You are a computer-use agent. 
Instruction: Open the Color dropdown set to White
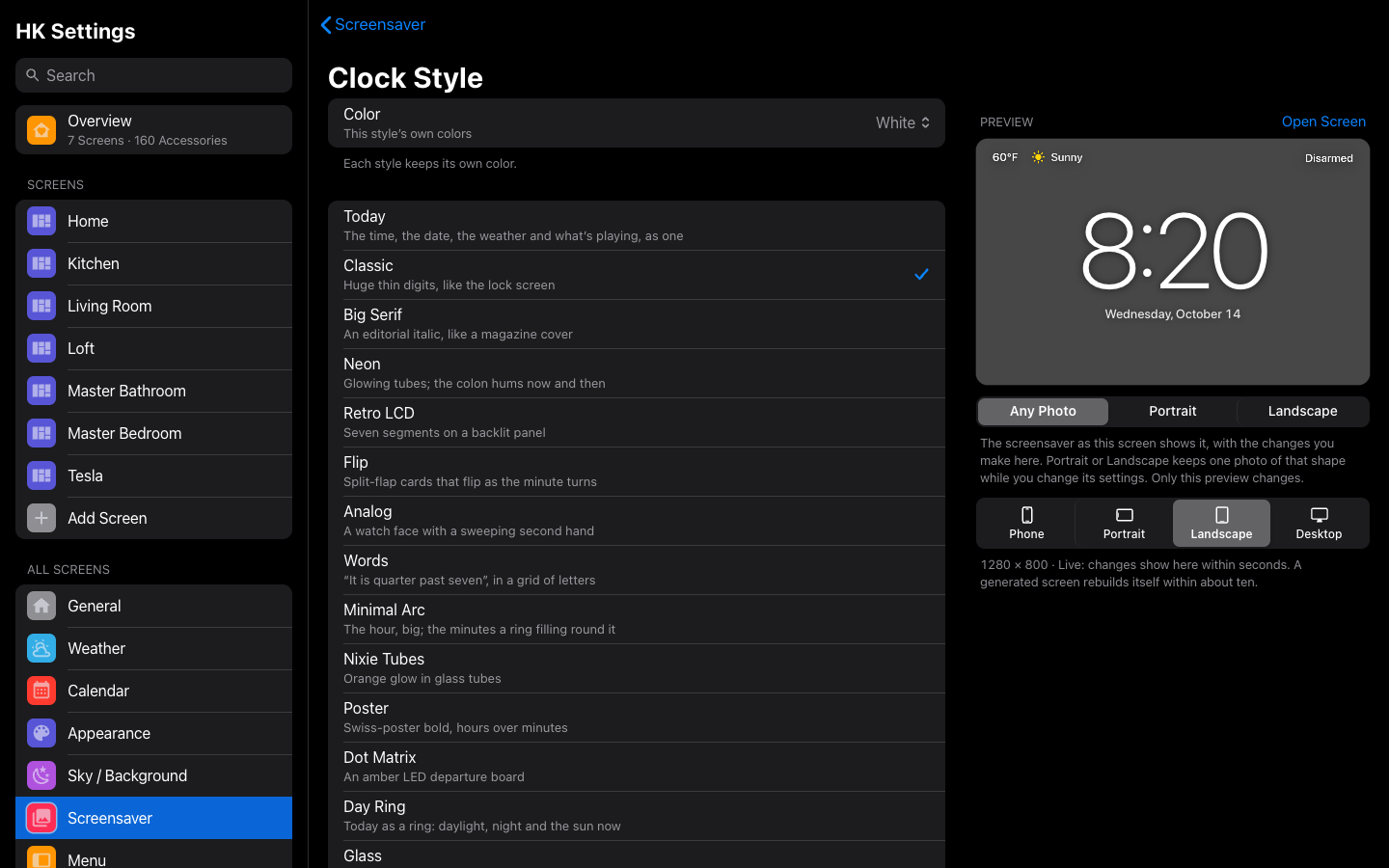point(903,122)
